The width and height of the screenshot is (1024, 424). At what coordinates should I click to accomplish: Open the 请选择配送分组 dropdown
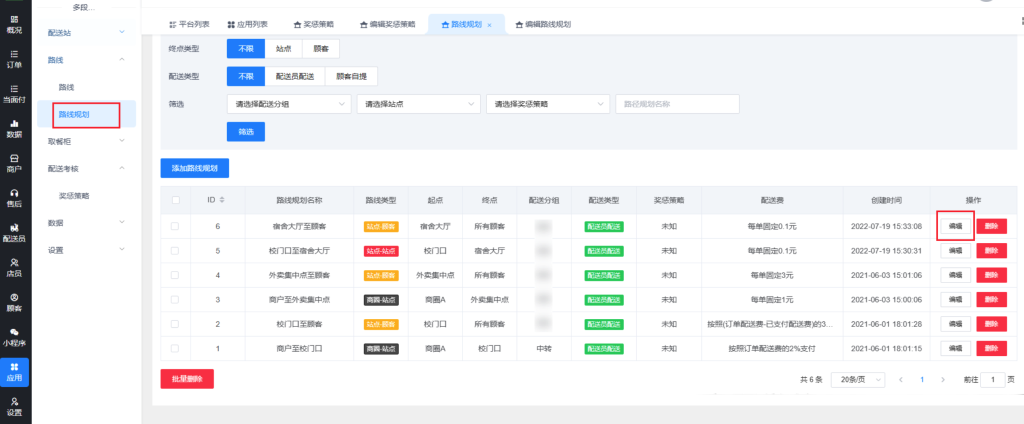coord(288,104)
